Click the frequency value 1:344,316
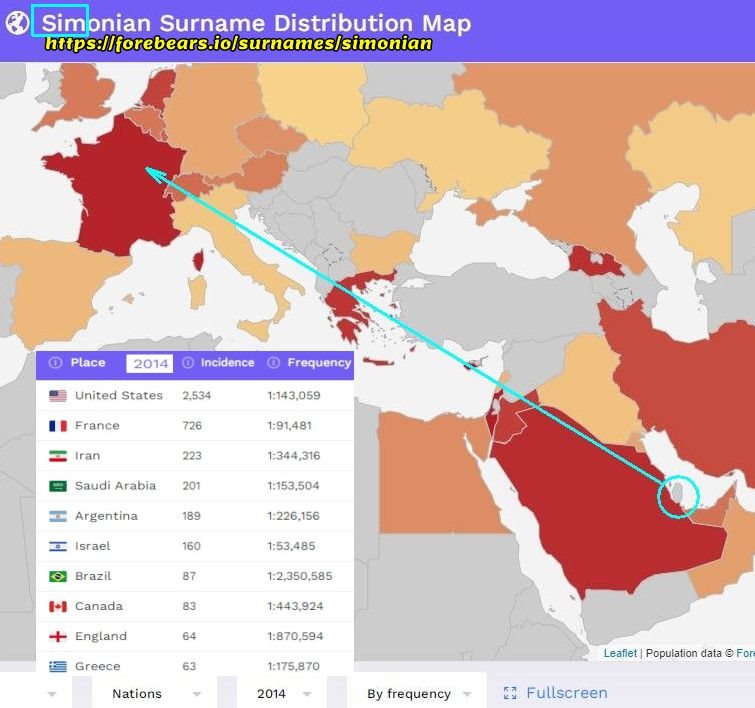Image resolution: width=755 pixels, height=708 pixels. click(x=294, y=456)
